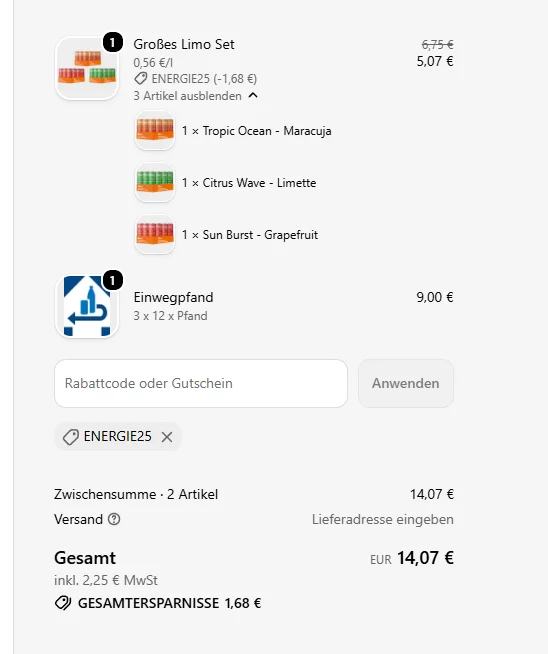
Task: Click the Versand help question mark icon
Action: point(114,519)
